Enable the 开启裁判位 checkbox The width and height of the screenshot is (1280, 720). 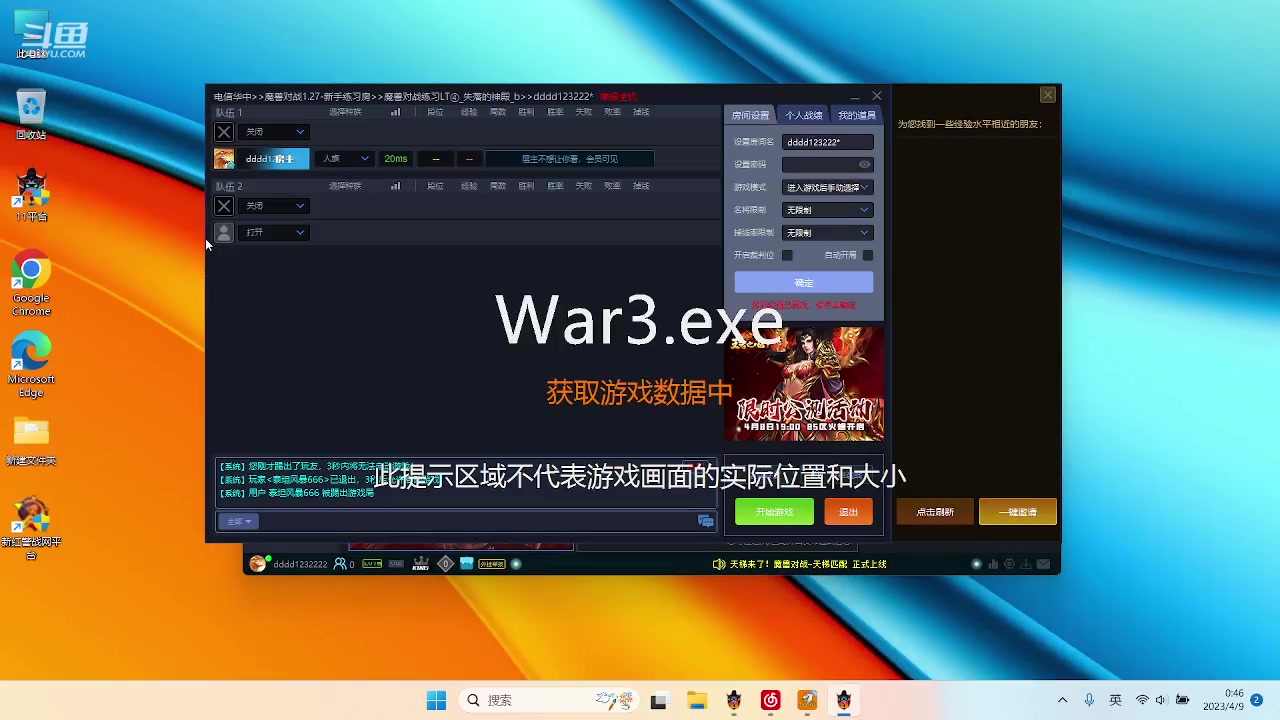tap(787, 255)
